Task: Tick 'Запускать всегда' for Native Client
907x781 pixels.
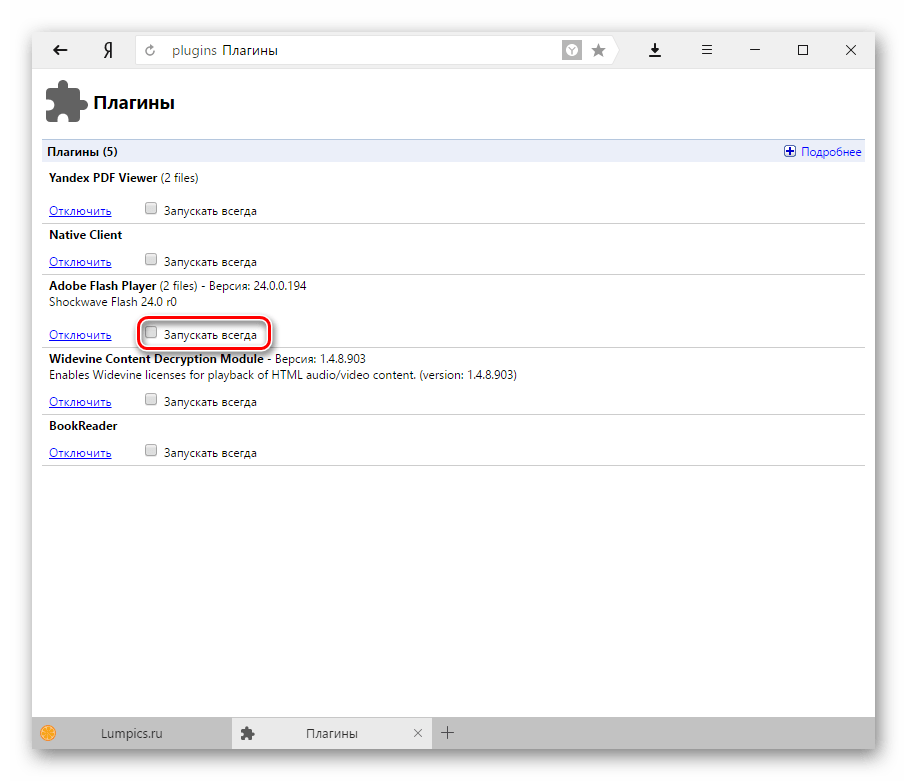Action: point(152,260)
